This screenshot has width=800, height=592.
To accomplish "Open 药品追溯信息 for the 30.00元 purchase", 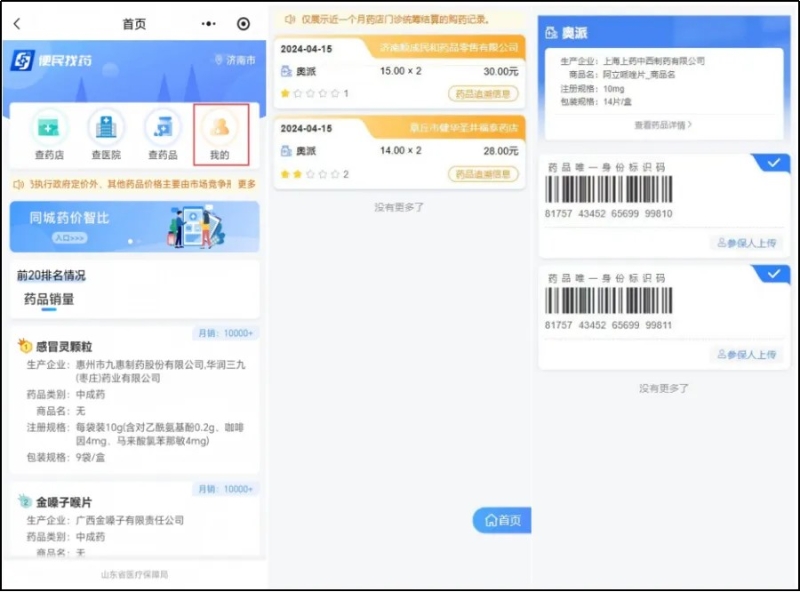I will [x=483, y=94].
